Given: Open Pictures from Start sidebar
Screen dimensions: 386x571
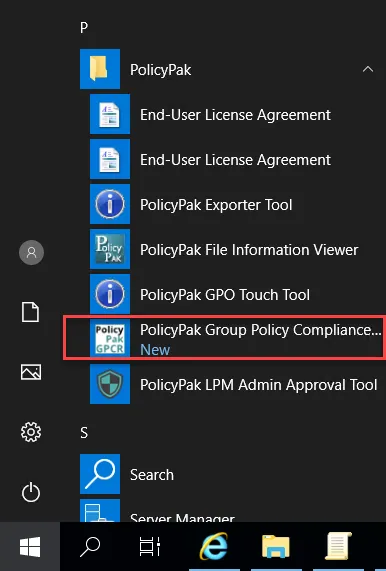Looking at the screenshot, I should click(31, 372).
